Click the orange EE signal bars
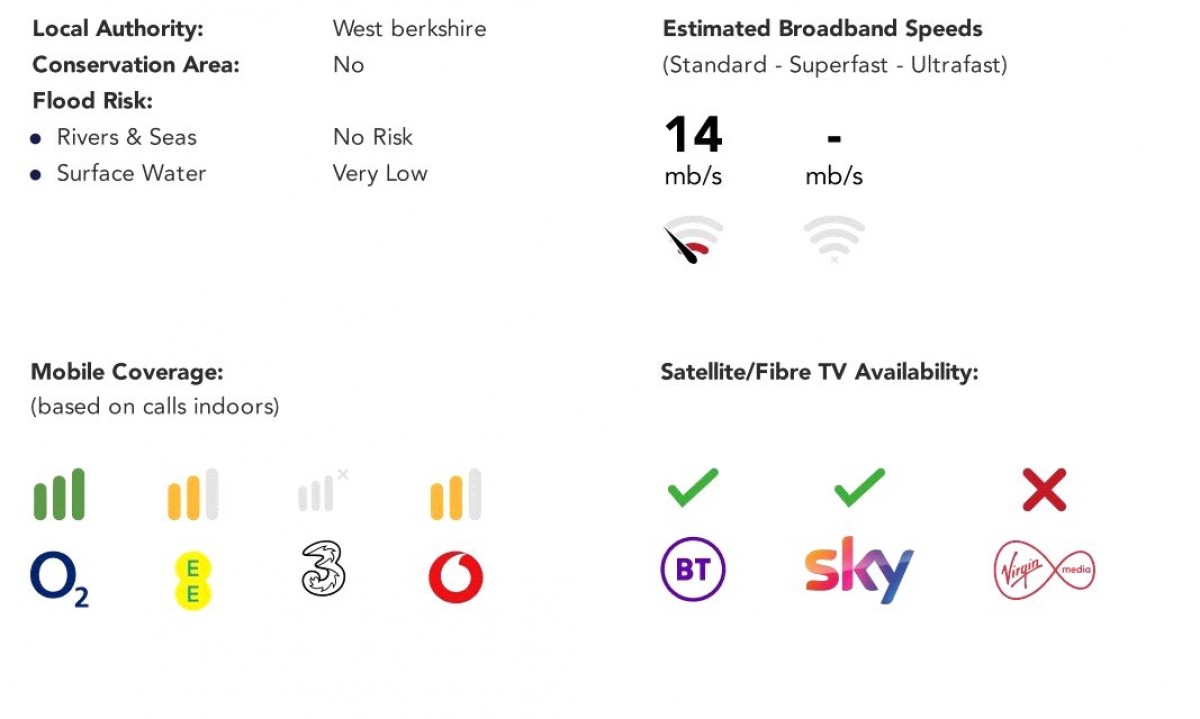 click(x=192, y=494)
